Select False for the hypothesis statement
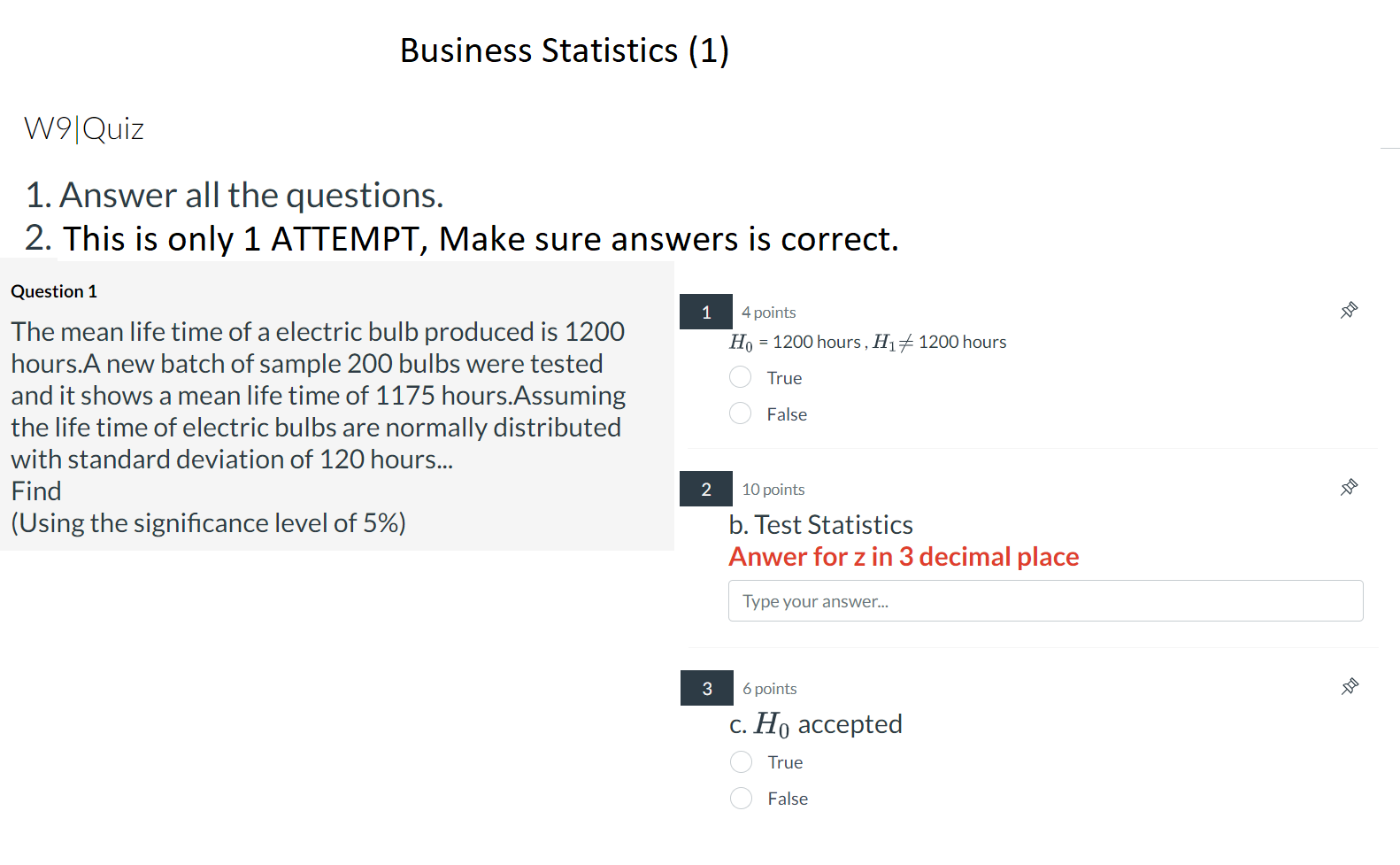 740,413
